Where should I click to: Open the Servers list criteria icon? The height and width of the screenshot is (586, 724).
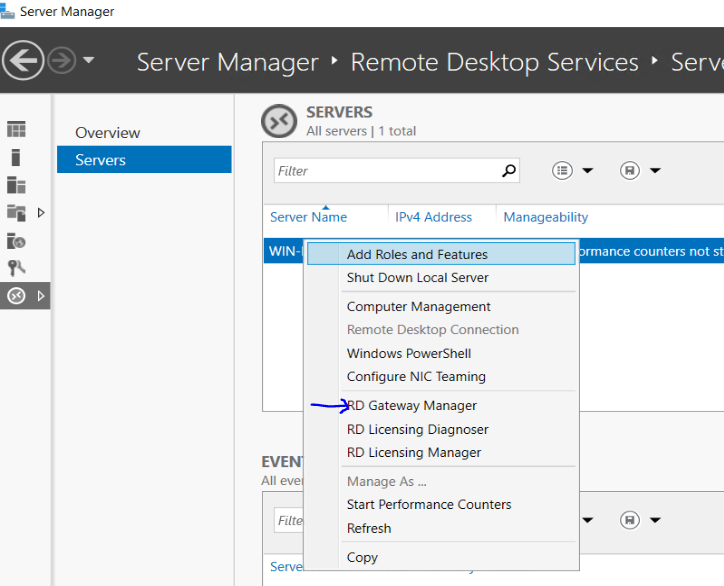pos(562,171)
